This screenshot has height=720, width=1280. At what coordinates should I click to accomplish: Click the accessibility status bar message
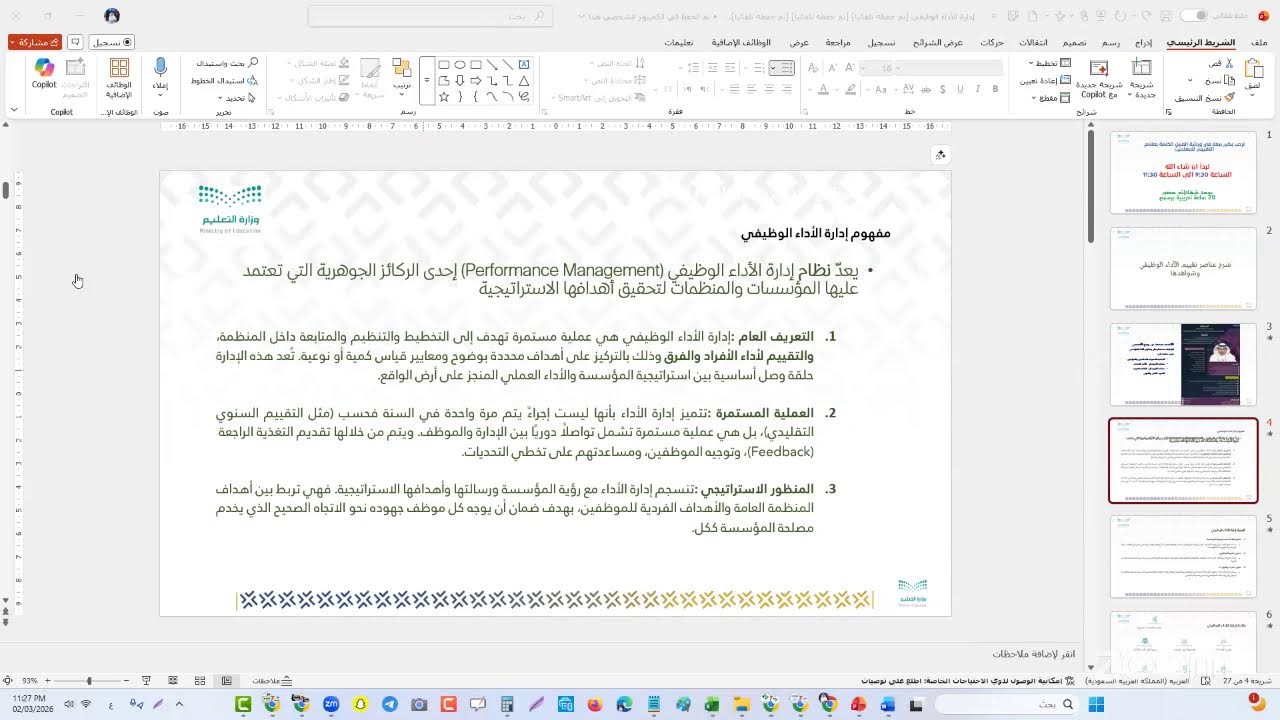[x=968, y=681]
